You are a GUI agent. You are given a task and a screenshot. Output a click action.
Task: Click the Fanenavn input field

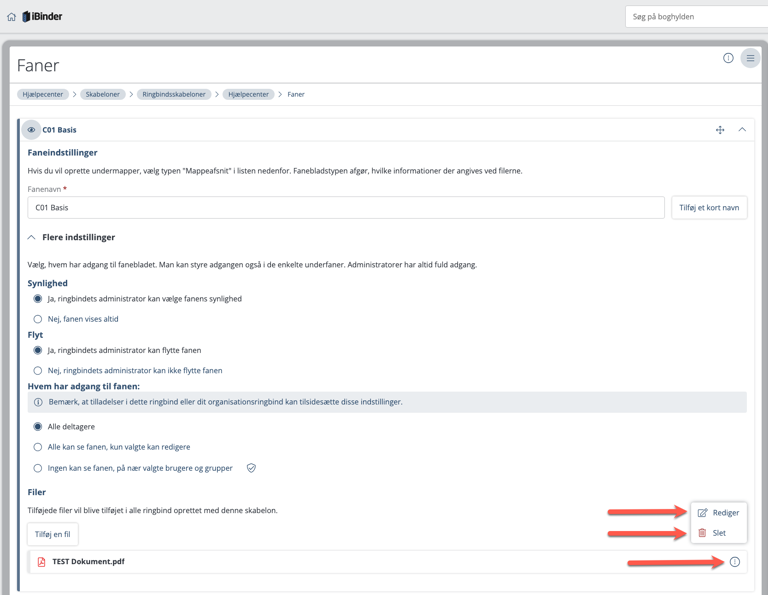(x=345, y=207)
